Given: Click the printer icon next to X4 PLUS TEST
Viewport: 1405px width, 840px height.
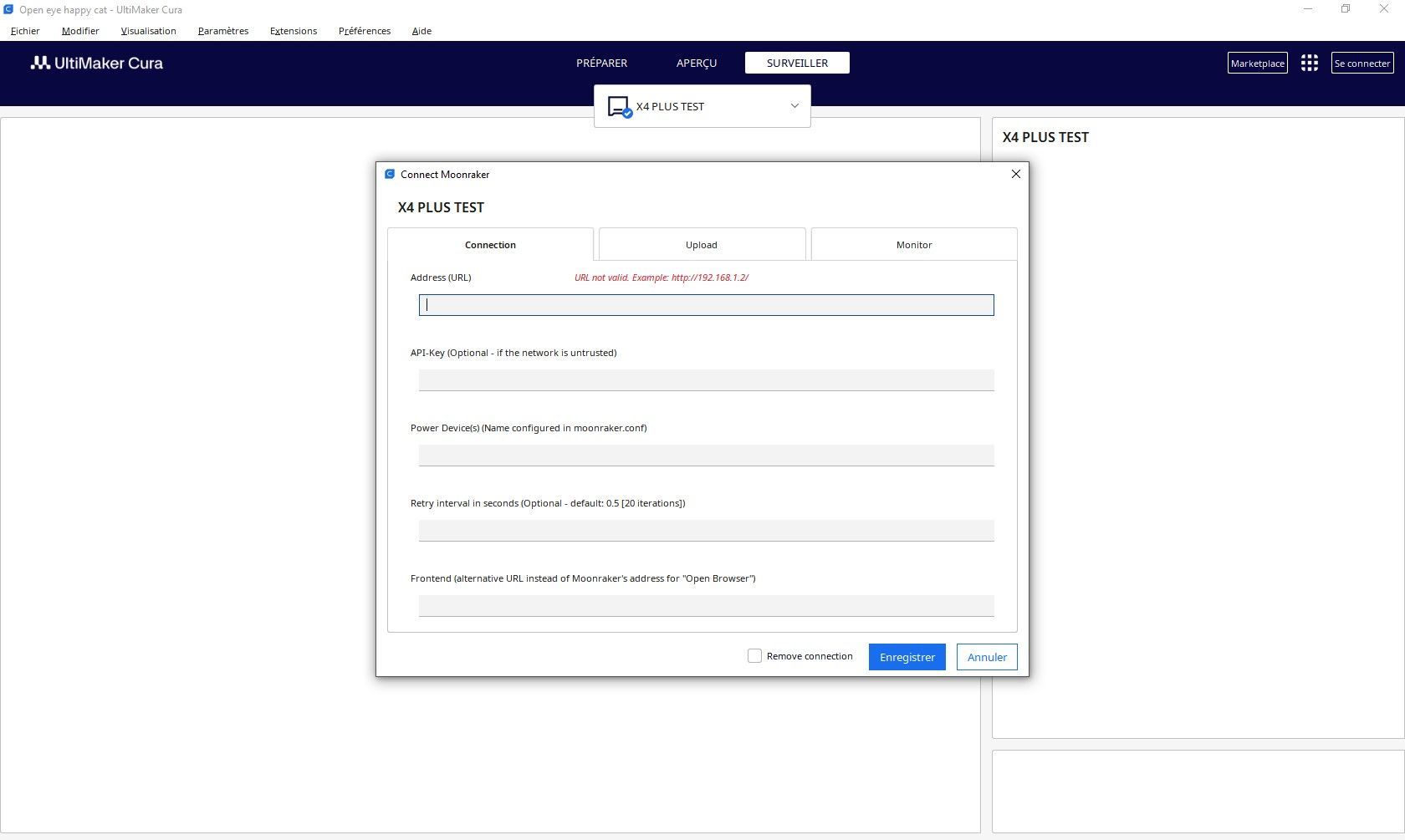Looking at the screenshot, I should point(619,107).
